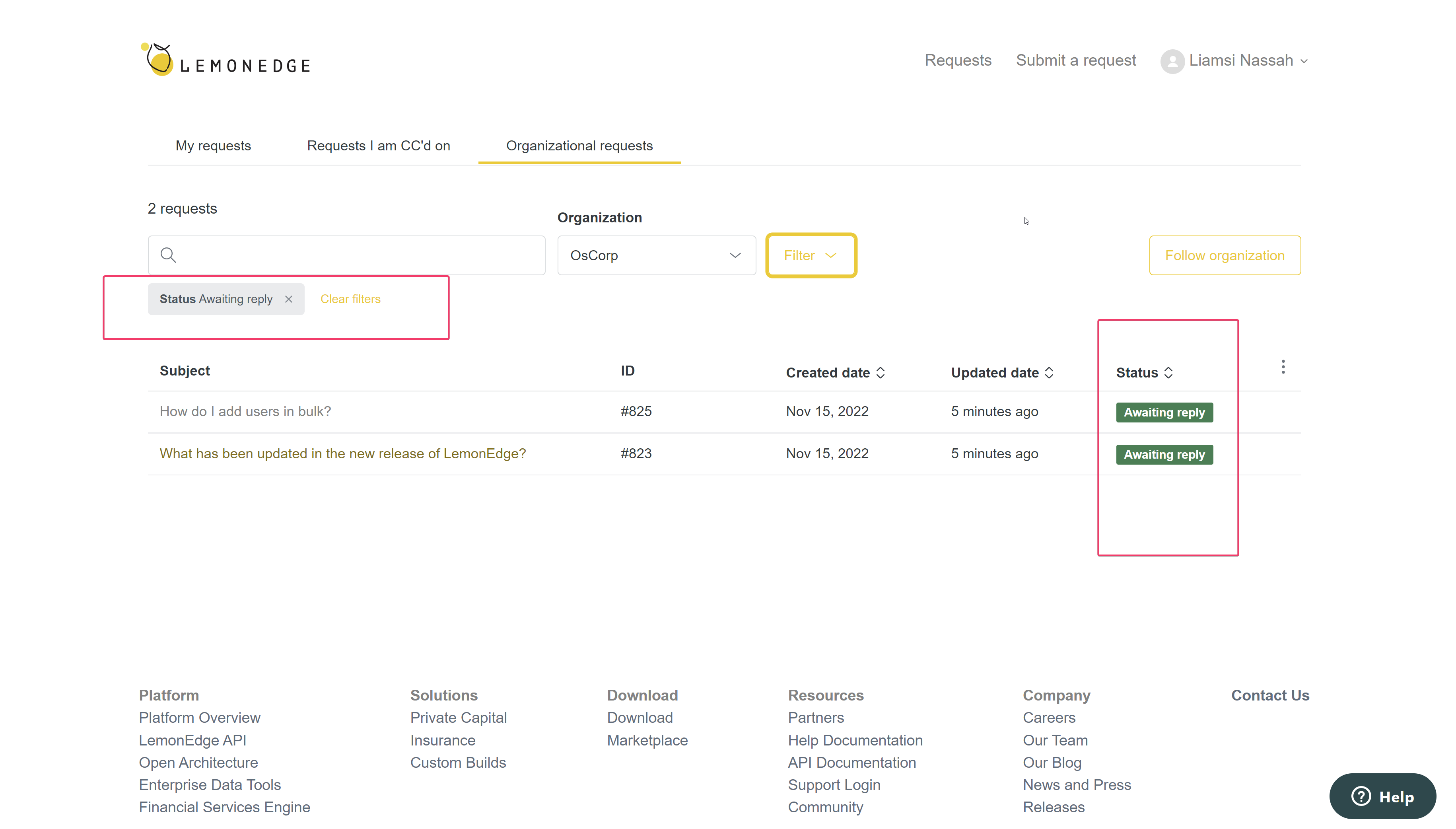This screenshot has height=829, width=1456.
Task: Click Contact Us in footer
Action: pyautogui.click(x=1270, y=695)
